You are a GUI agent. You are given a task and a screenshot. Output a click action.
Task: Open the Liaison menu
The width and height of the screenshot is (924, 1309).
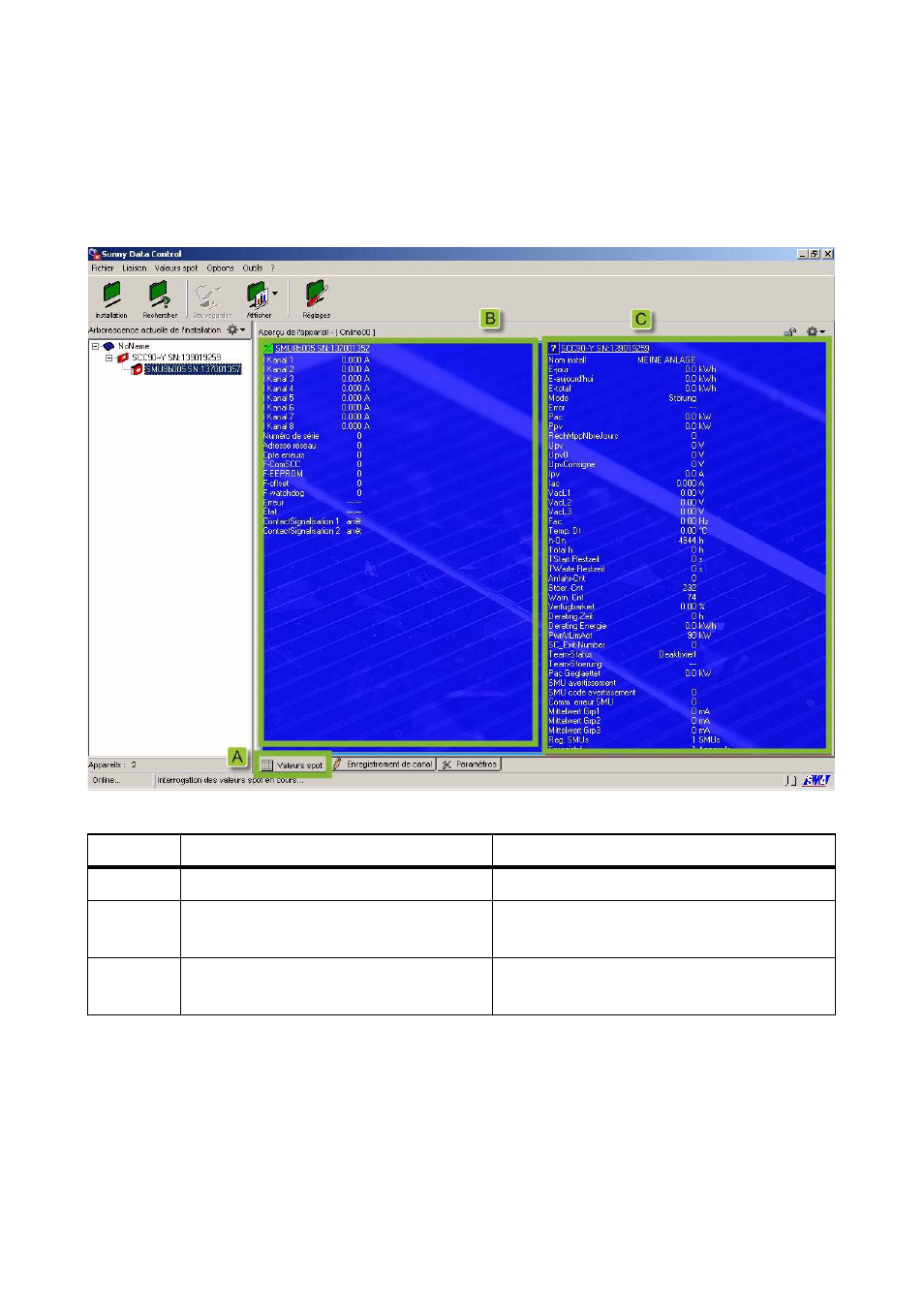[x=135, y=268]
